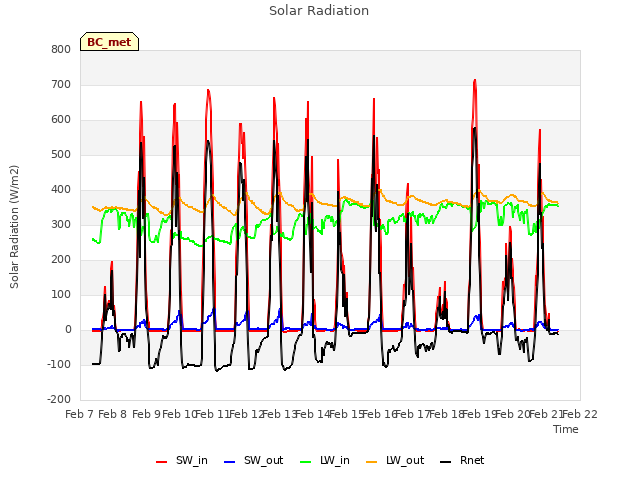Click the green LW_in legend color marker
This screenshot has width=640, height=480.
[x=306, y=462]
